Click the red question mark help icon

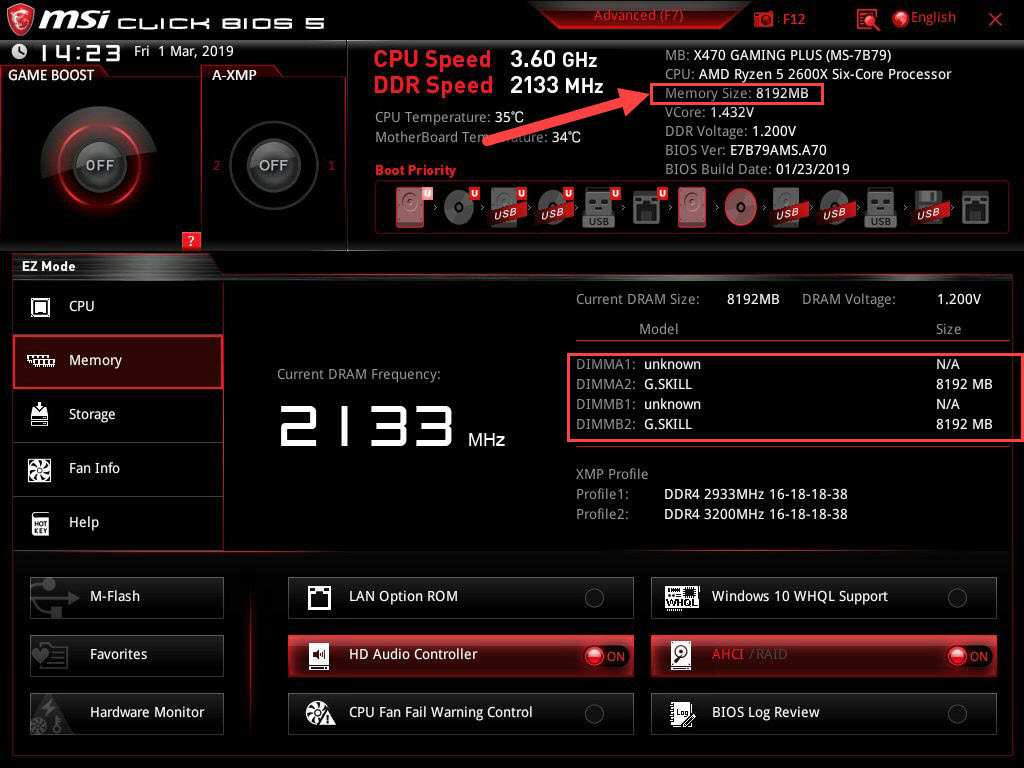(190, 241)
